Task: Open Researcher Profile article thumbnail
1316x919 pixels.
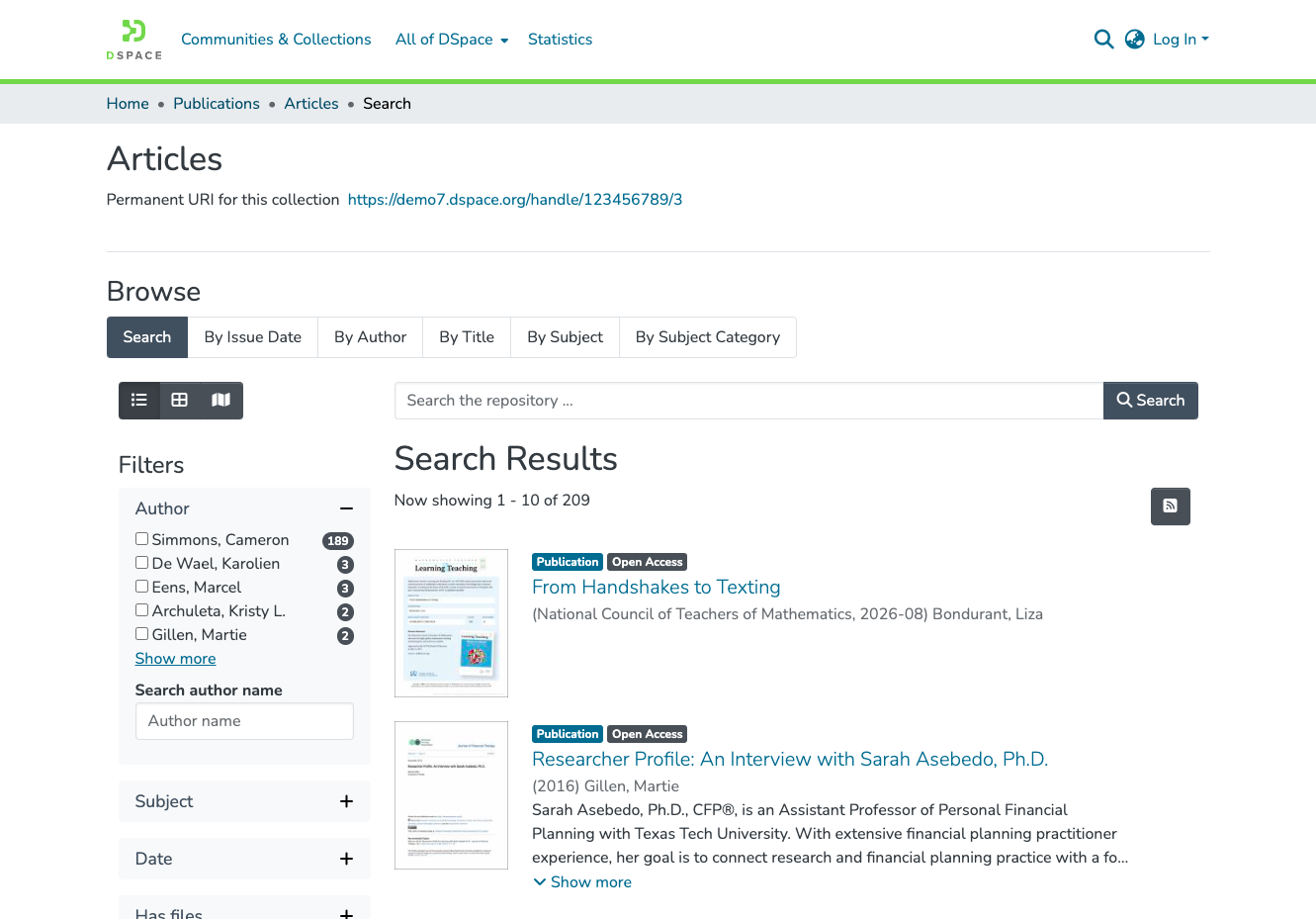Action: pos(451,795)
